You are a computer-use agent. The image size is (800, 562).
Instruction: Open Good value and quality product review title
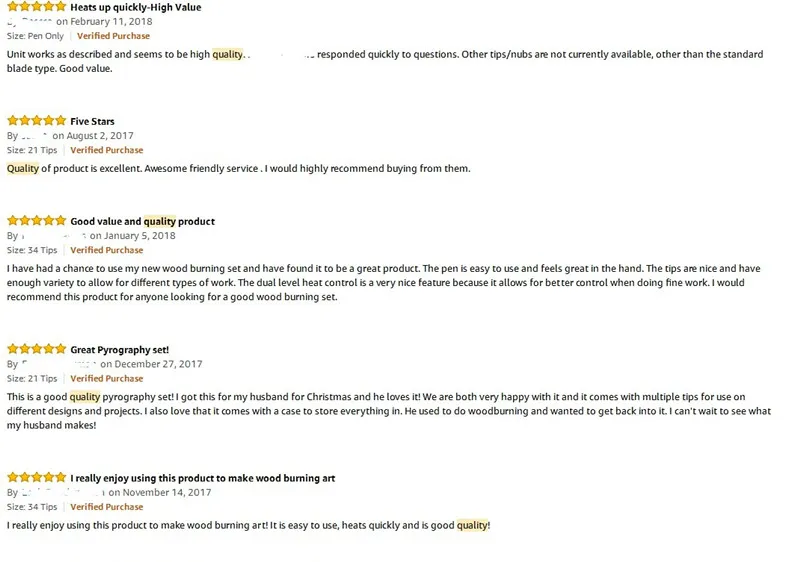(x=142, y=221)
